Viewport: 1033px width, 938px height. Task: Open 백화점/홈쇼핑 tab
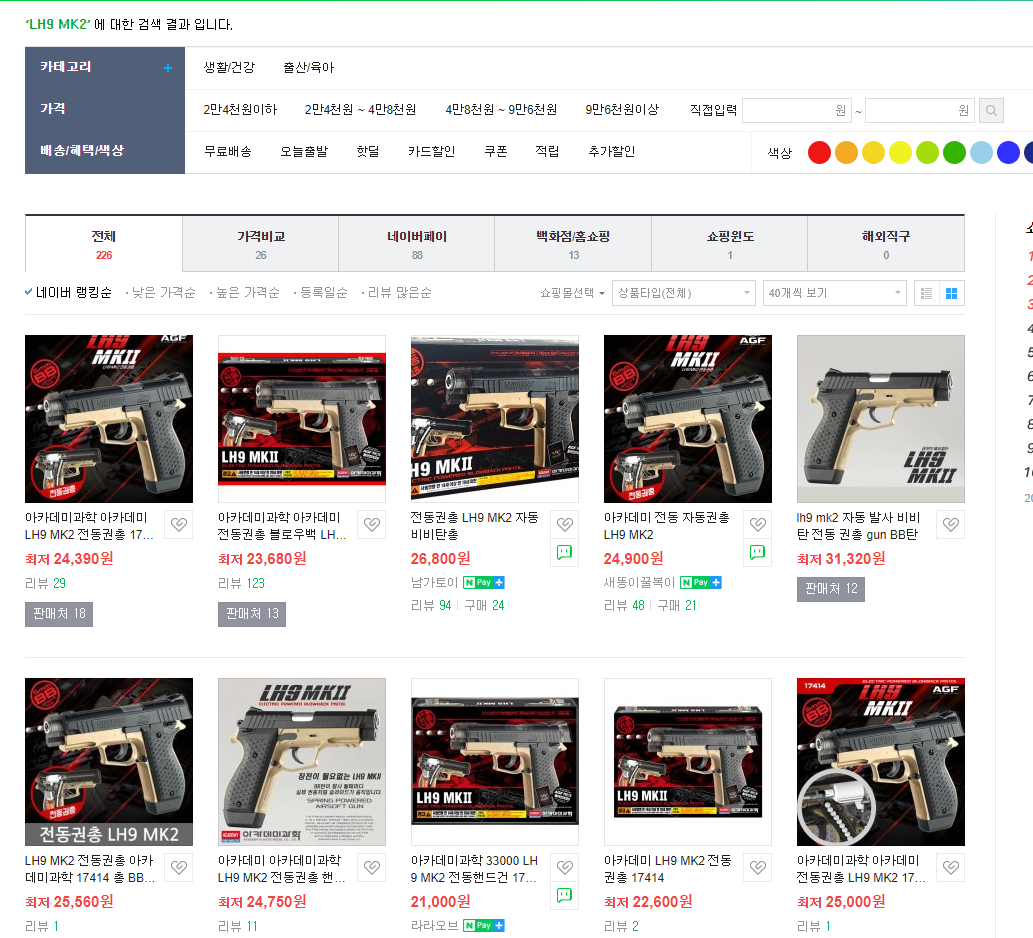(x=573, y=244)
